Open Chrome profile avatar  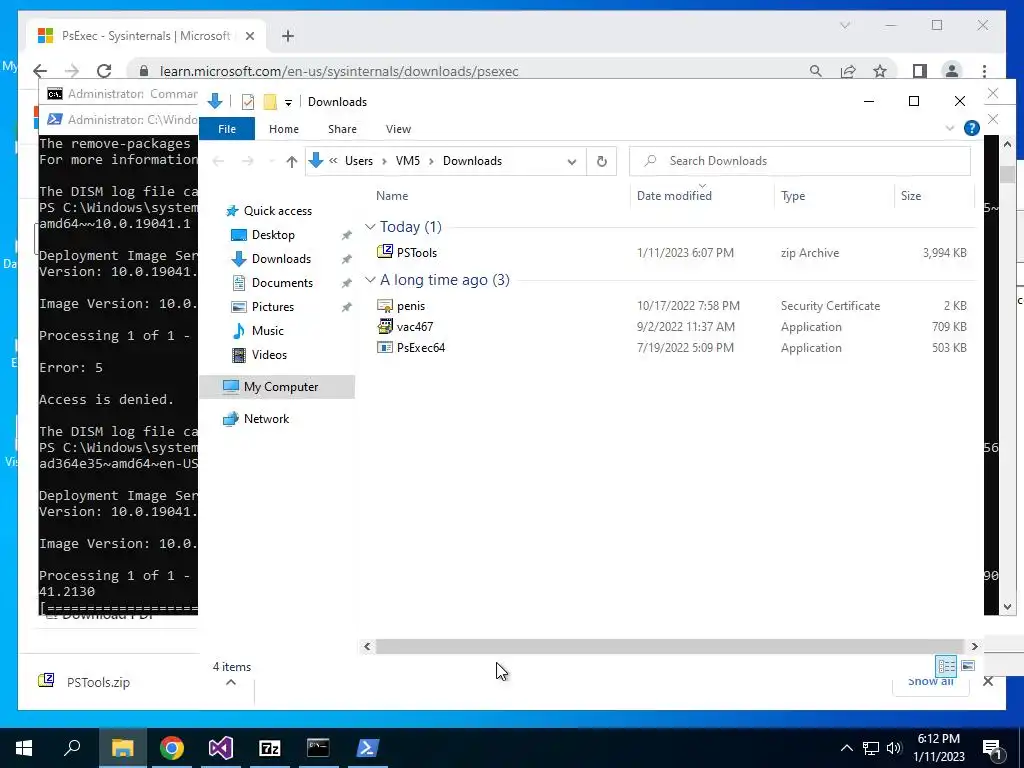tap(952, 71)
